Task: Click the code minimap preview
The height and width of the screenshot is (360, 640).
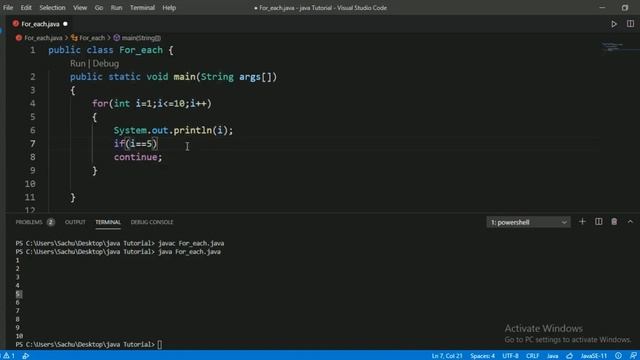Action: [x=612, y=47]
